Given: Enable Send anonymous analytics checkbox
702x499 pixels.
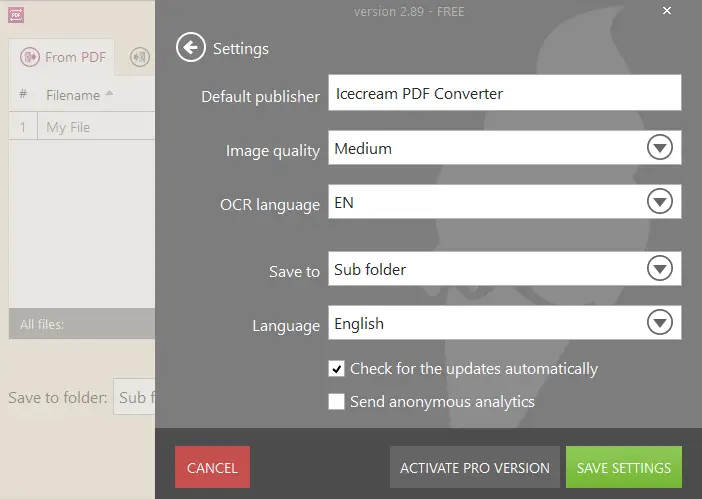Looking at the screenshot, I should (337, 402).
